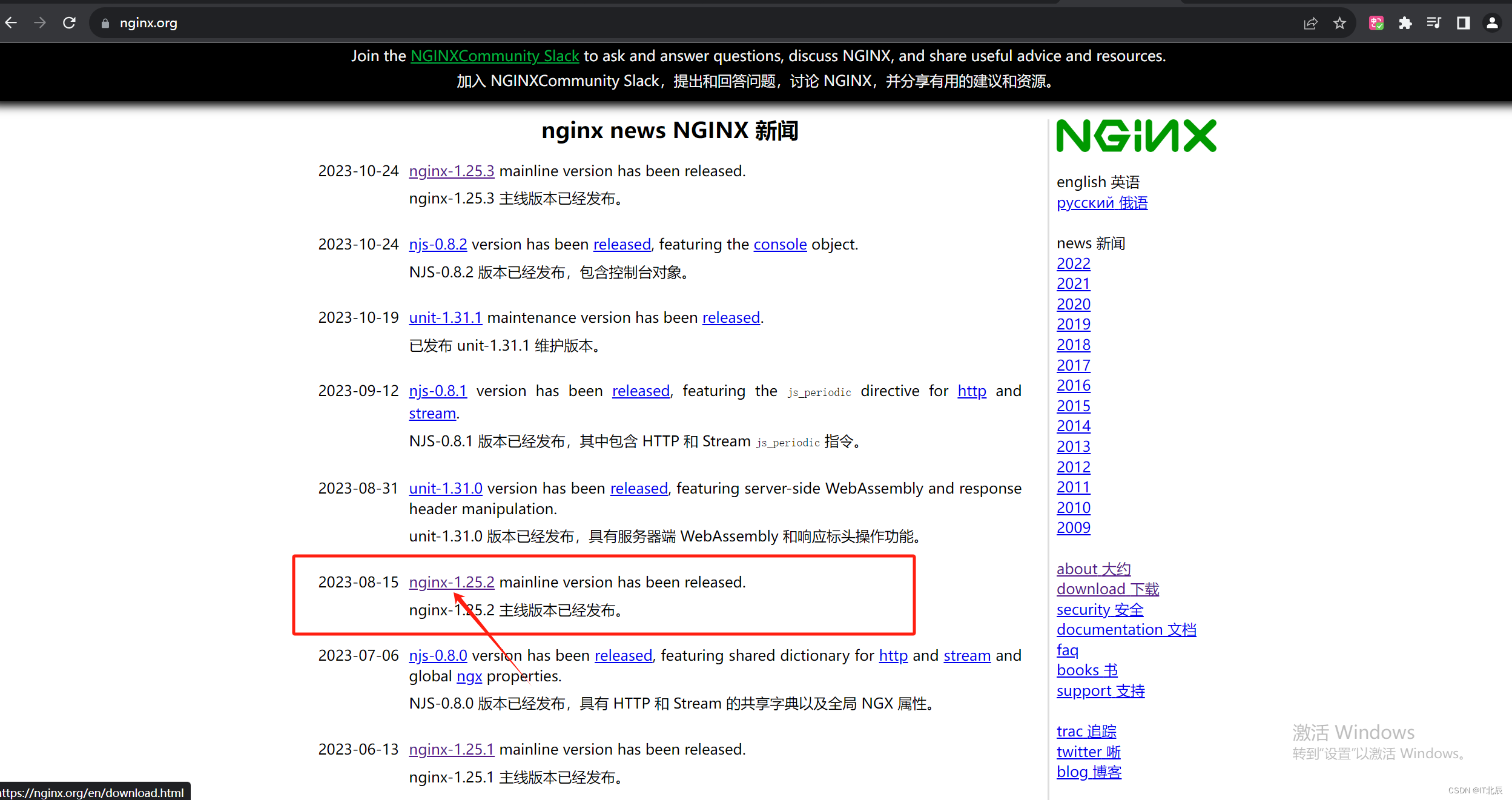The width and height of the screenshot is (1512, 800).
Task: Bookmark this page with star icon
Action: pyautogui.click(x=1339, y=23)
